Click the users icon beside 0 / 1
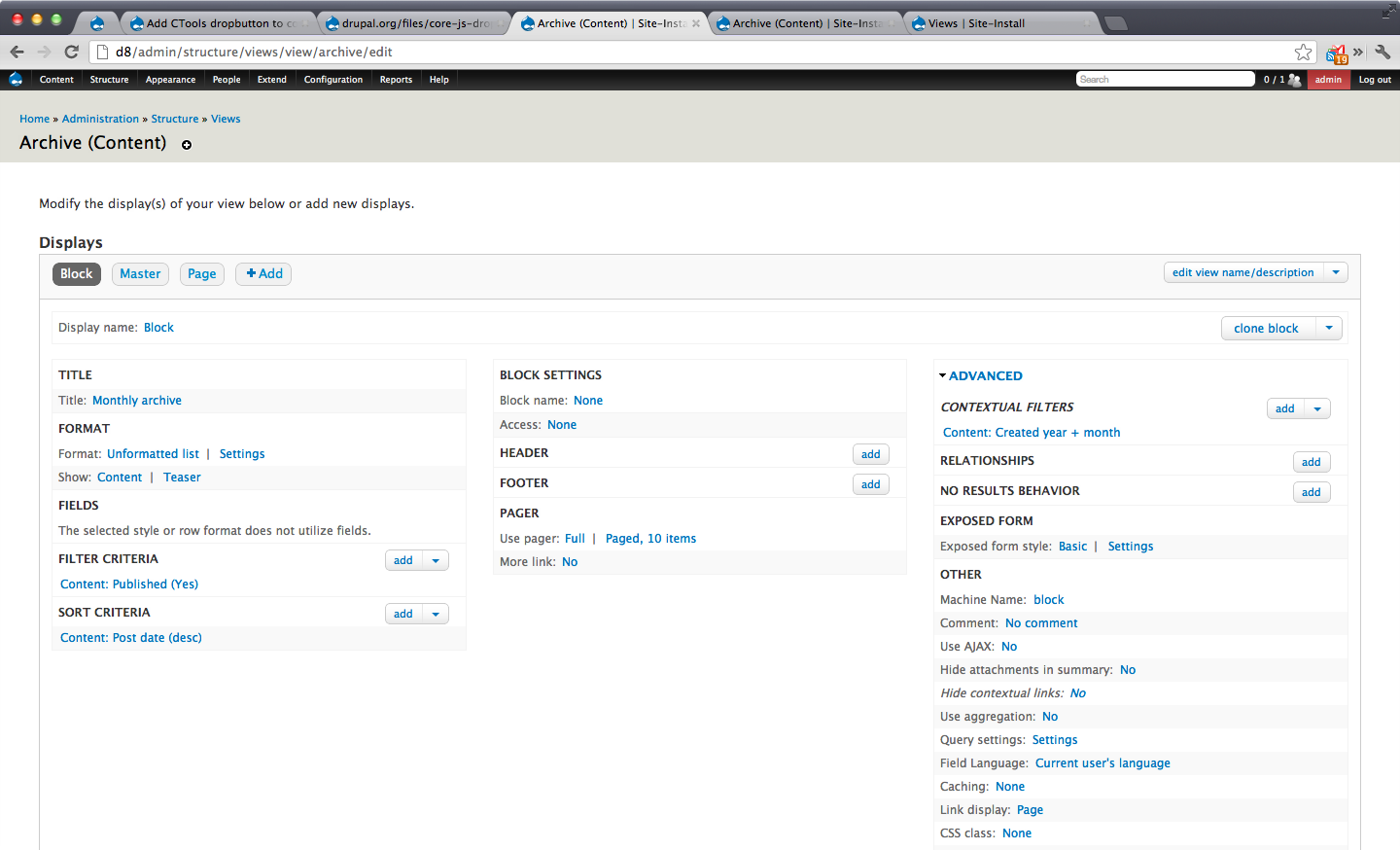The height and width of the screenshot is (850, 1400). click(1294, 80)
